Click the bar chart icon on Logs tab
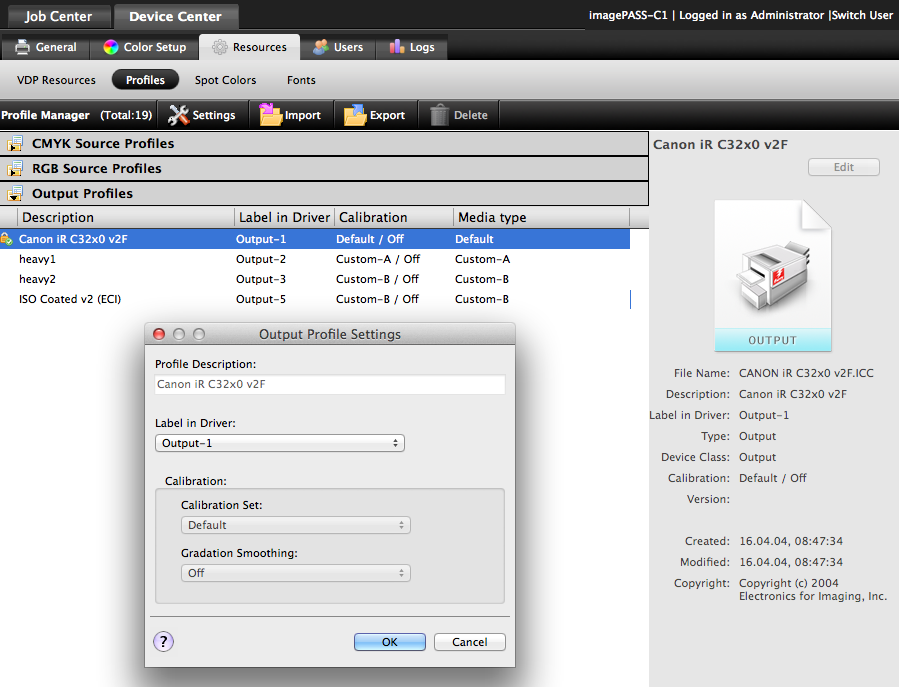The width and height of the screenshot is (899, 687). click(x=397, y=47)
